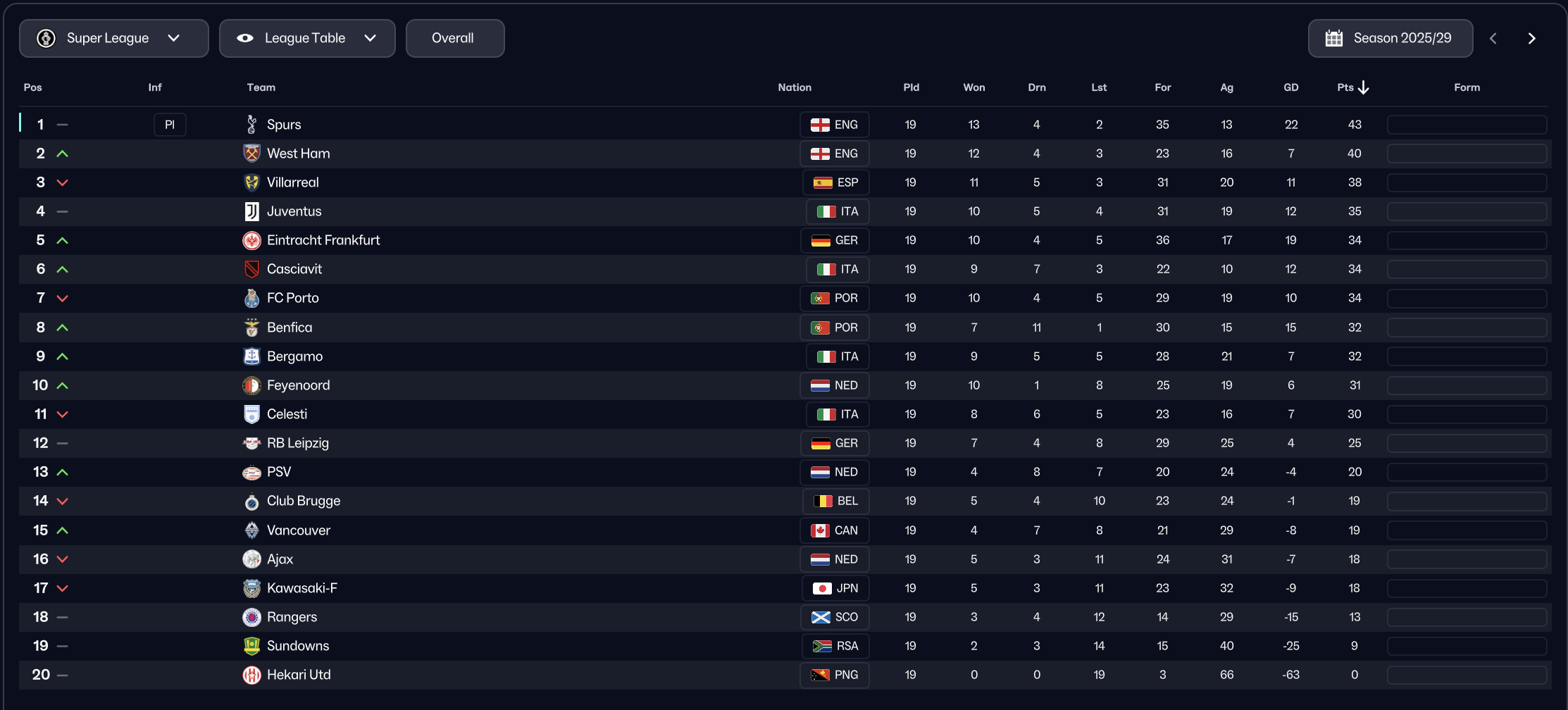Click the Feyenoord club badge
Image resolution: width=1568 pixels, height=710 pixels.
pyautogui.click(x=251, y=385)
